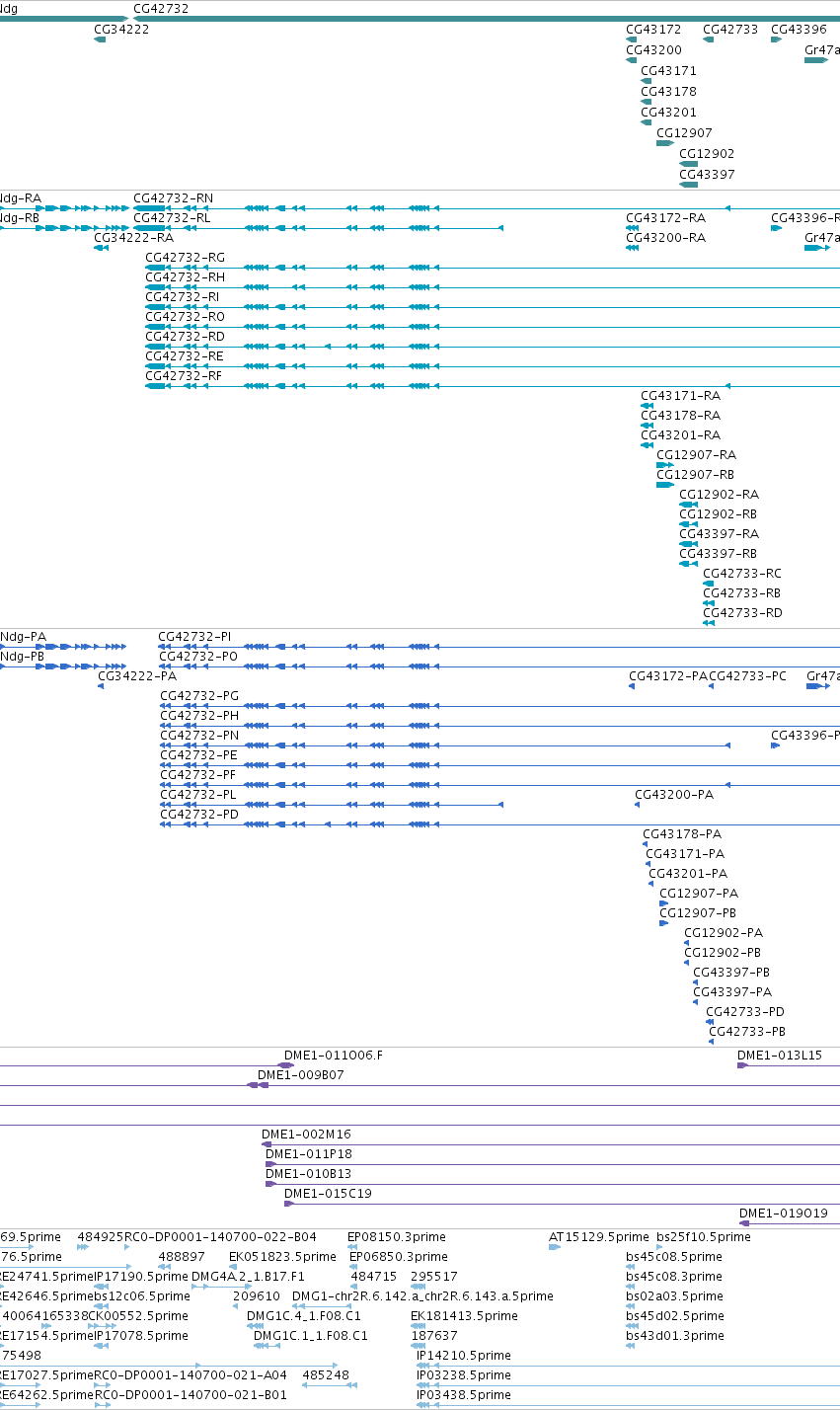Select protein CG42732-PH
This screenshot has width=840, height=1410.
pyautogui.click(x=199, y=716)
